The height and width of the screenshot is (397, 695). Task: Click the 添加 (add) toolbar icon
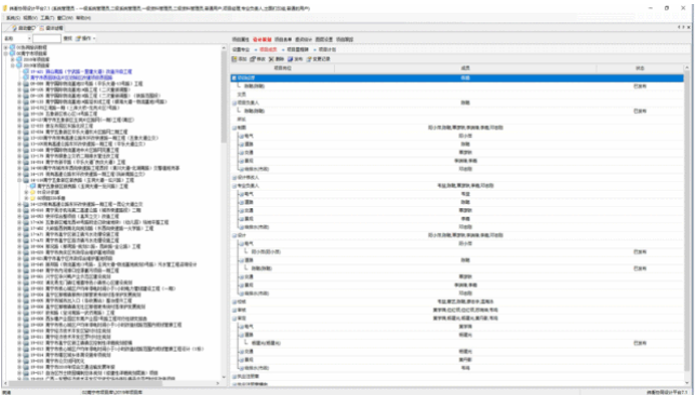point(235,59)
